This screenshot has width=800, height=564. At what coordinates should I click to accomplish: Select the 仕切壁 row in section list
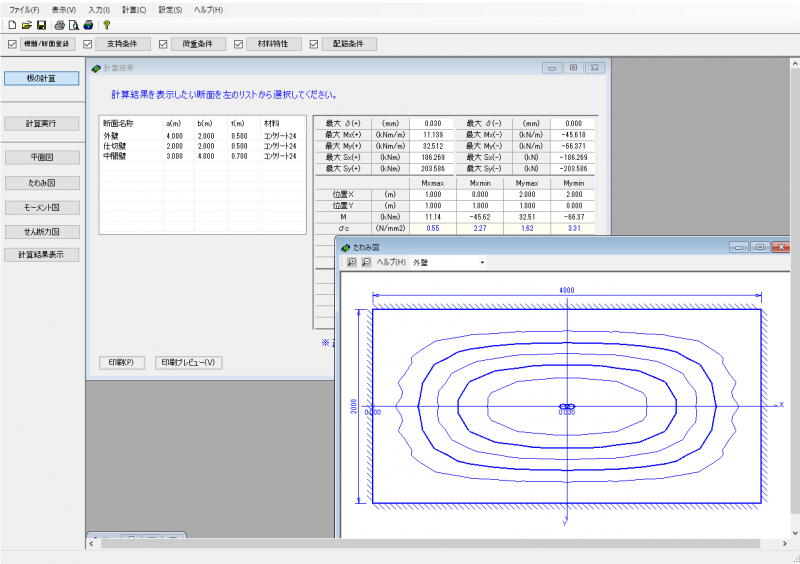coord(115,146)
